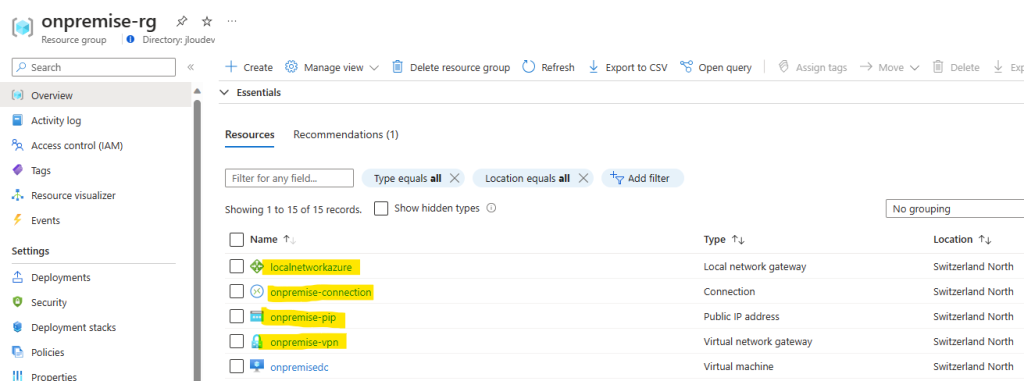Screen dimensions: 1024x381
Task: Click the Export to CSV download icon
Action: click(x=594, y=67)
